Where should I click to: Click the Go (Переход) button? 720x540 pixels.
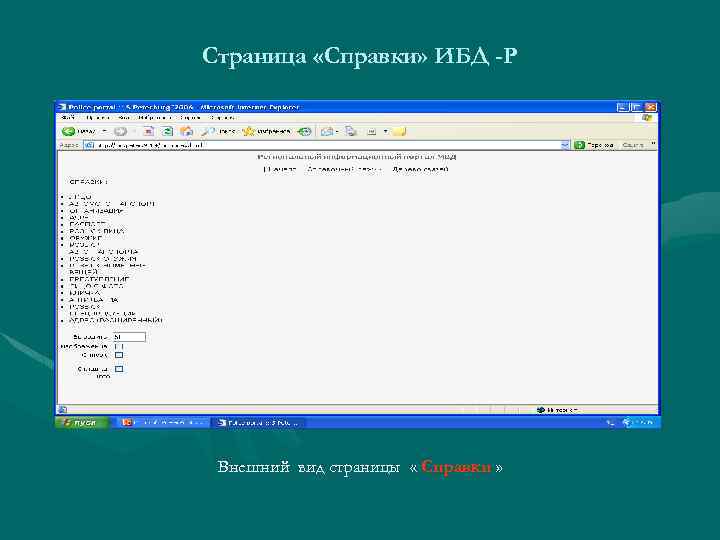pos(594,145)
